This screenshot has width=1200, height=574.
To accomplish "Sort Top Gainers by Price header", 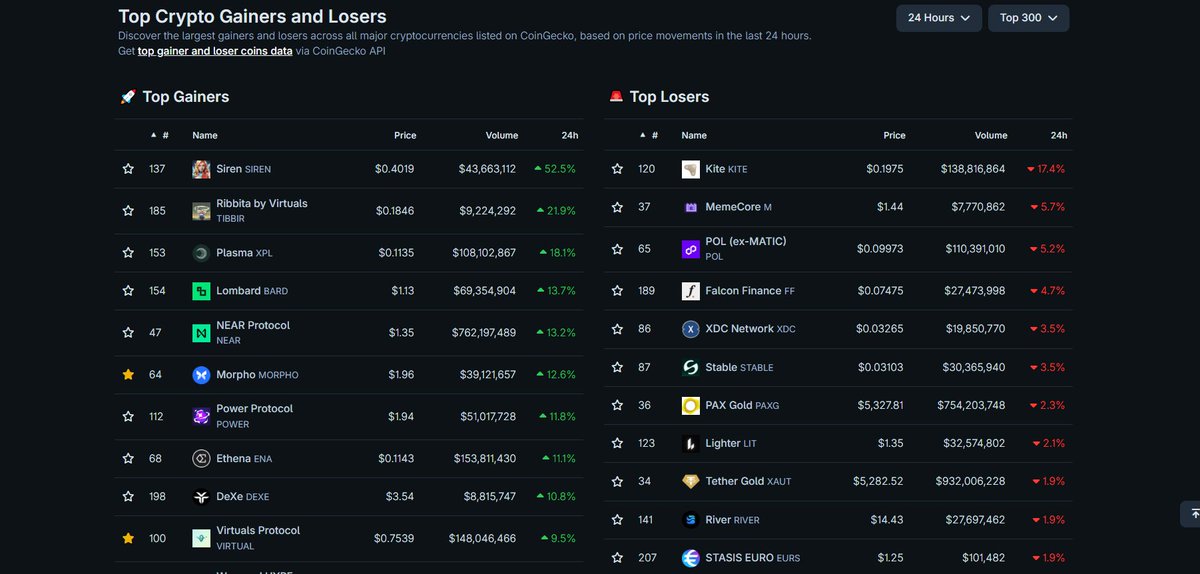I will [x=405, y=135].
